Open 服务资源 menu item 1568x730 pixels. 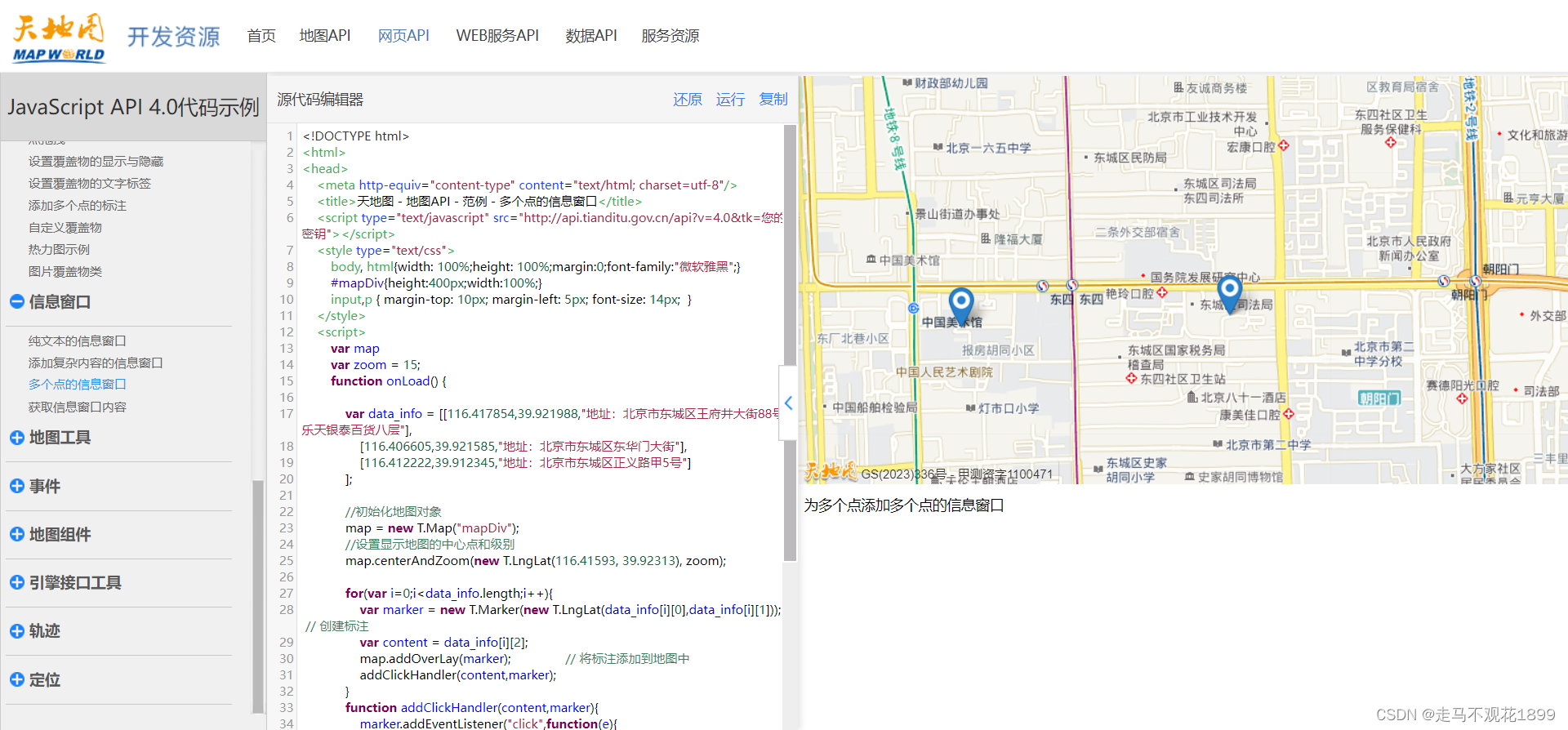coord(670,36)
